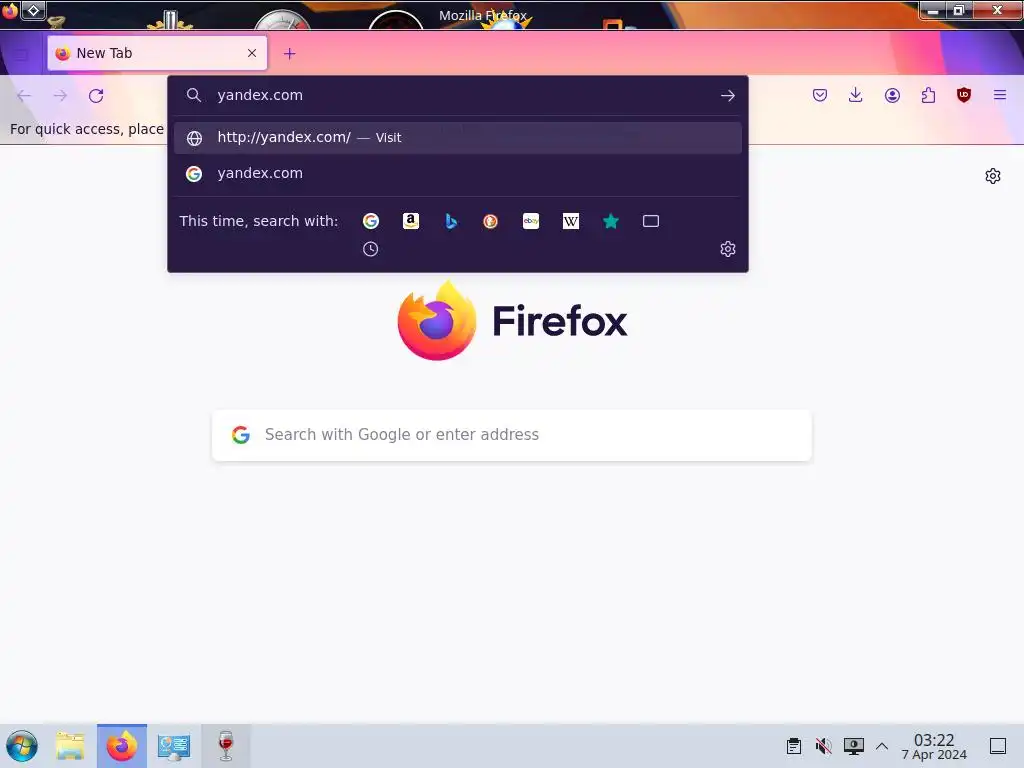Click the Go arrow in address bar
1024x768 pixels.
click(728, 96)
